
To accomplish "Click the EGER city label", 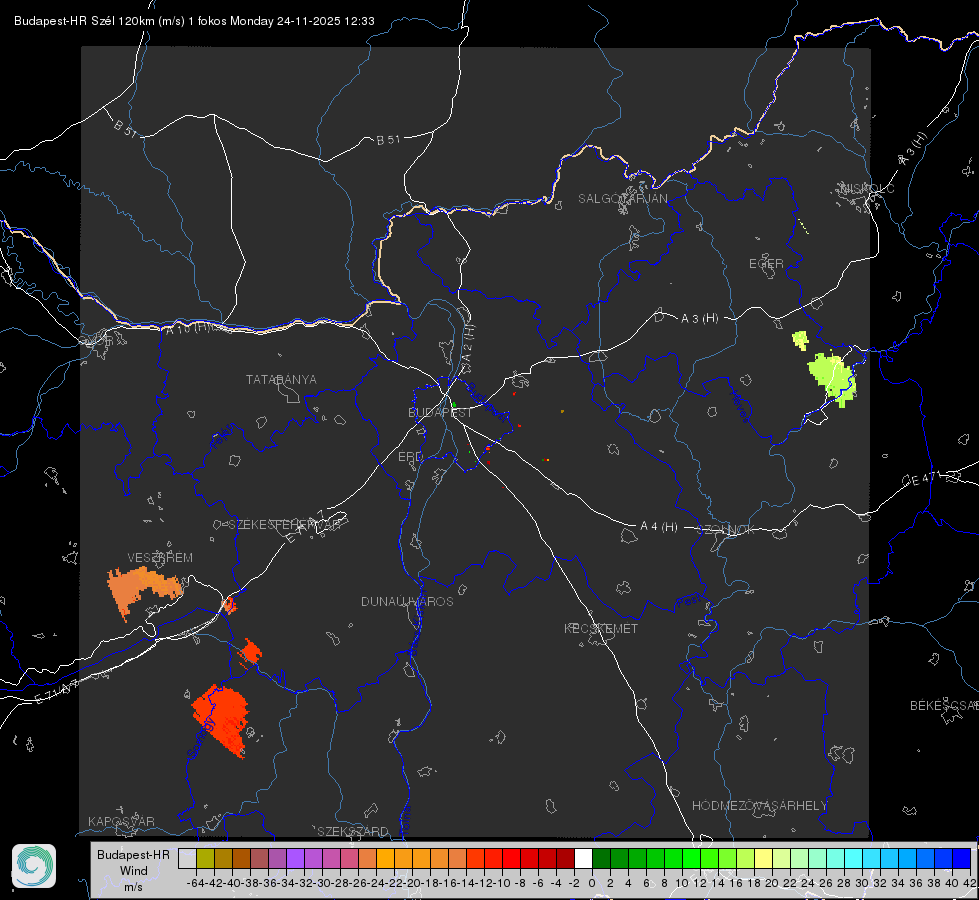I will click(x=766, y=264).
